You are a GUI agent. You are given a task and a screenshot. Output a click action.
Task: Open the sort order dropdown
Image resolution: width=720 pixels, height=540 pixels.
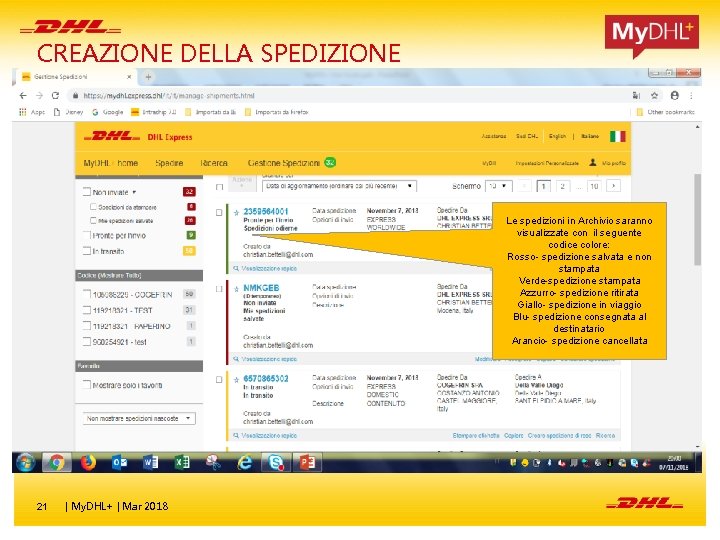pos(339,186)
